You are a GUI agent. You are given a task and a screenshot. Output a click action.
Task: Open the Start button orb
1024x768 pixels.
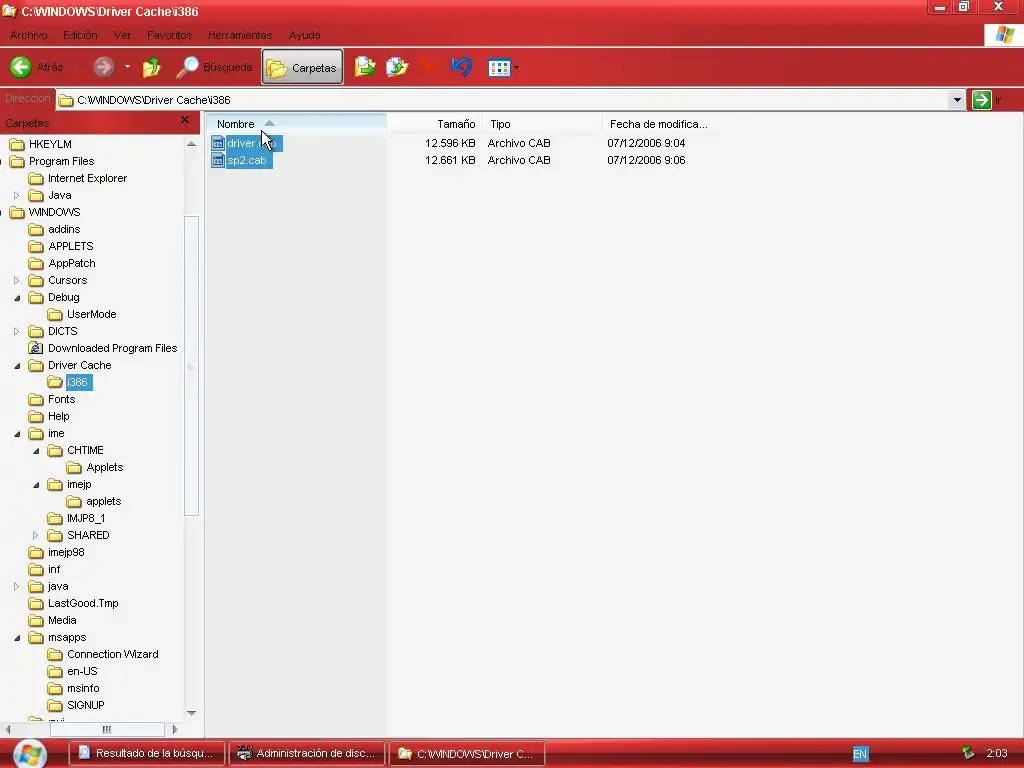(x=29, y=754)
